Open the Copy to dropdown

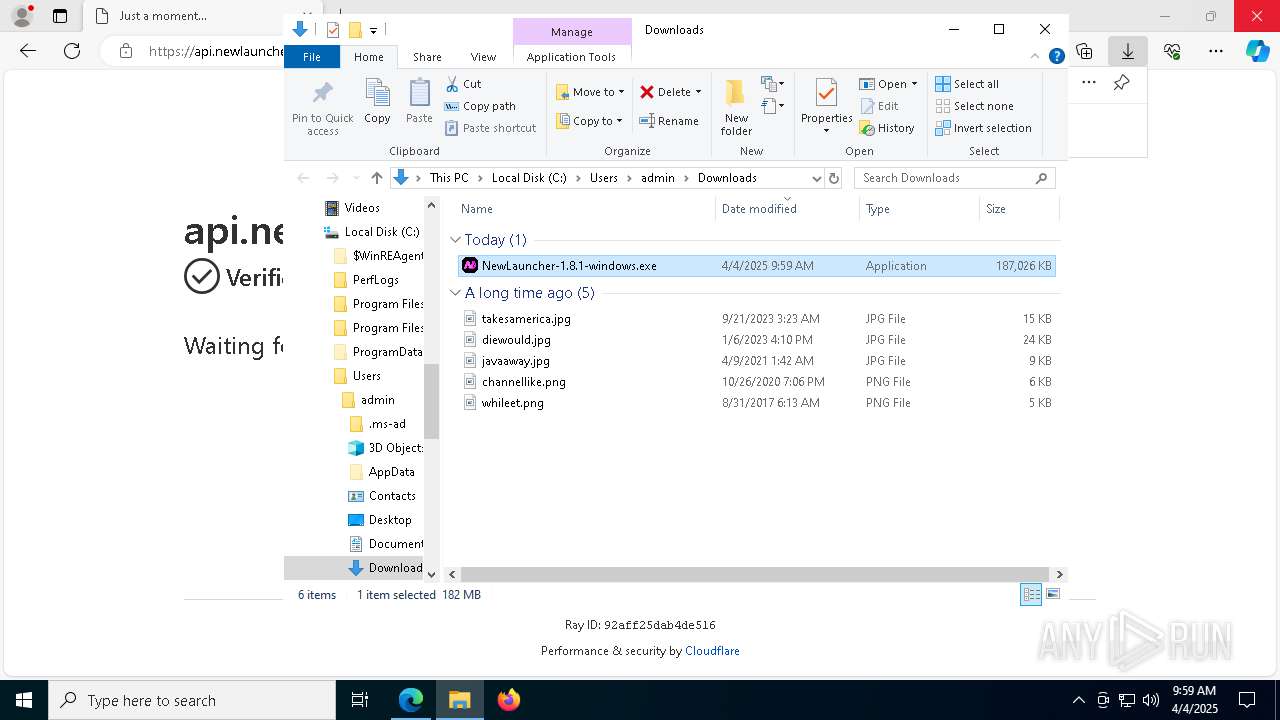[589, 121]
